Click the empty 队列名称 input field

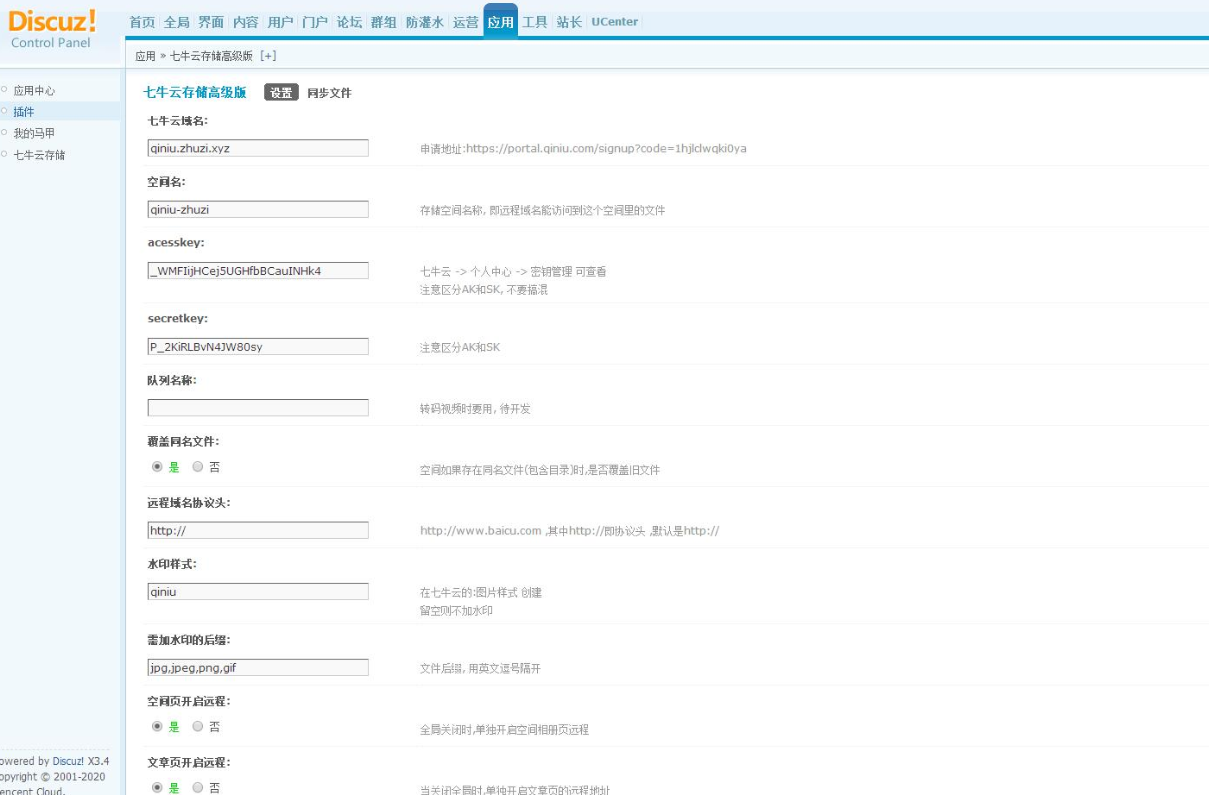click(x=258, y=407)
